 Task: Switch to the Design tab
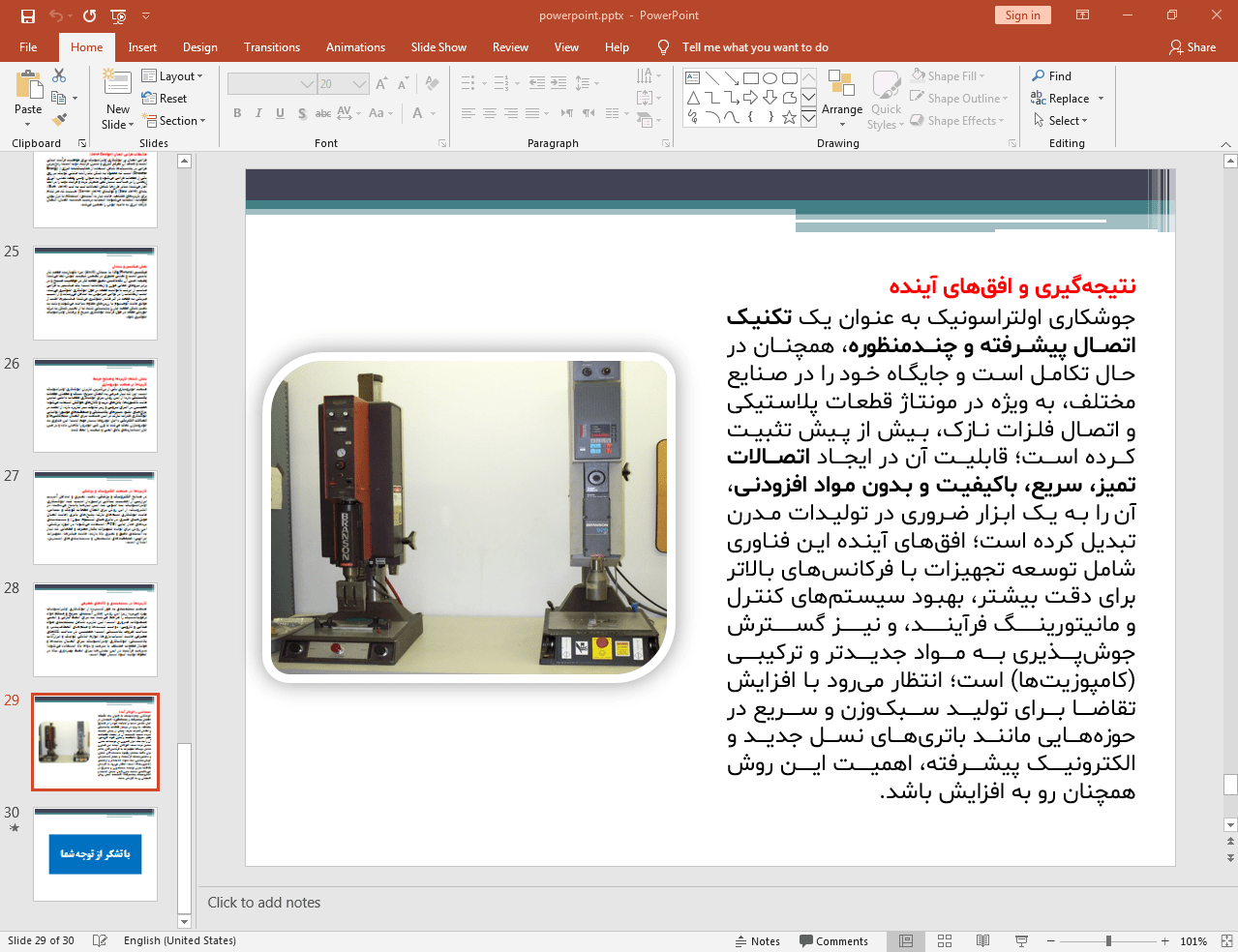tap(199, 47)
